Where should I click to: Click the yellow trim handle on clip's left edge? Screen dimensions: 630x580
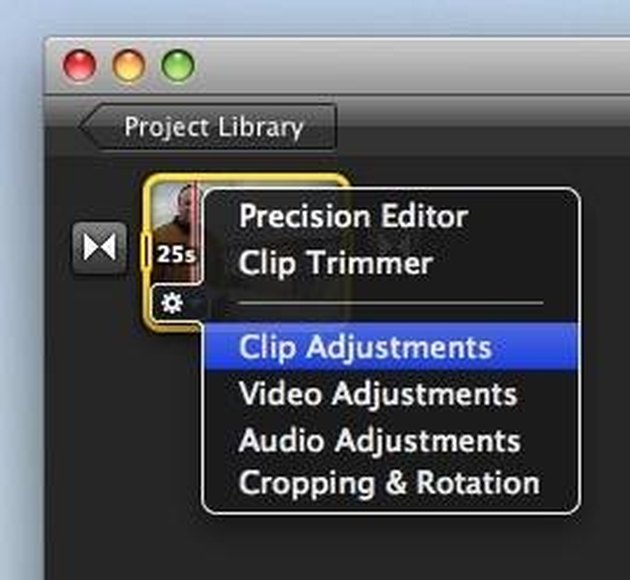tap(147, 252)
